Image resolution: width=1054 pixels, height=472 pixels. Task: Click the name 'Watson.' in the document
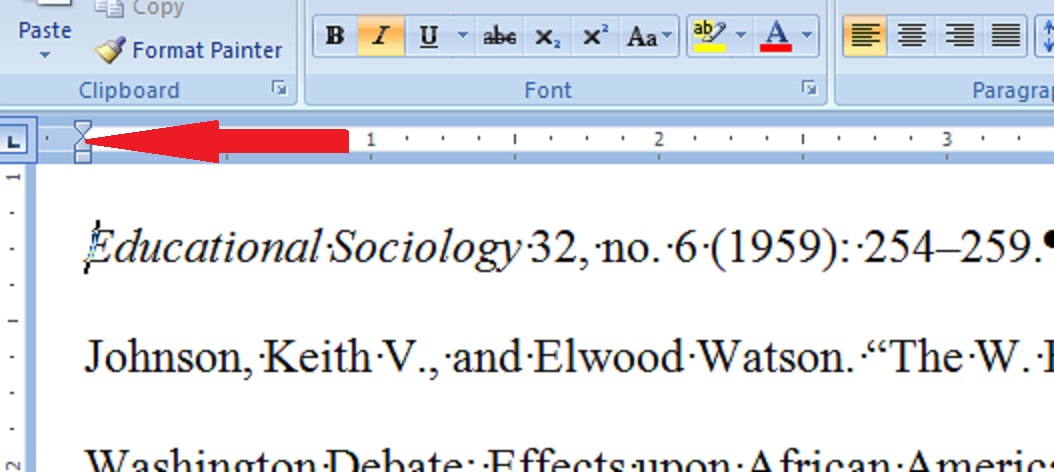pyautogui.click(x=777, y=358)
